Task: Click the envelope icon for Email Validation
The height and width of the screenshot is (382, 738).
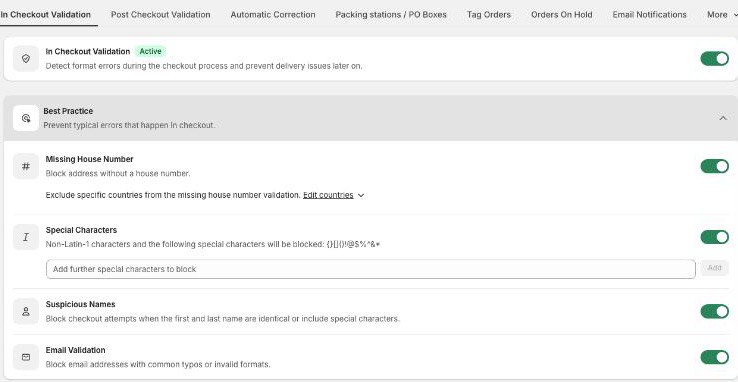Action: (x=26, y=357)
